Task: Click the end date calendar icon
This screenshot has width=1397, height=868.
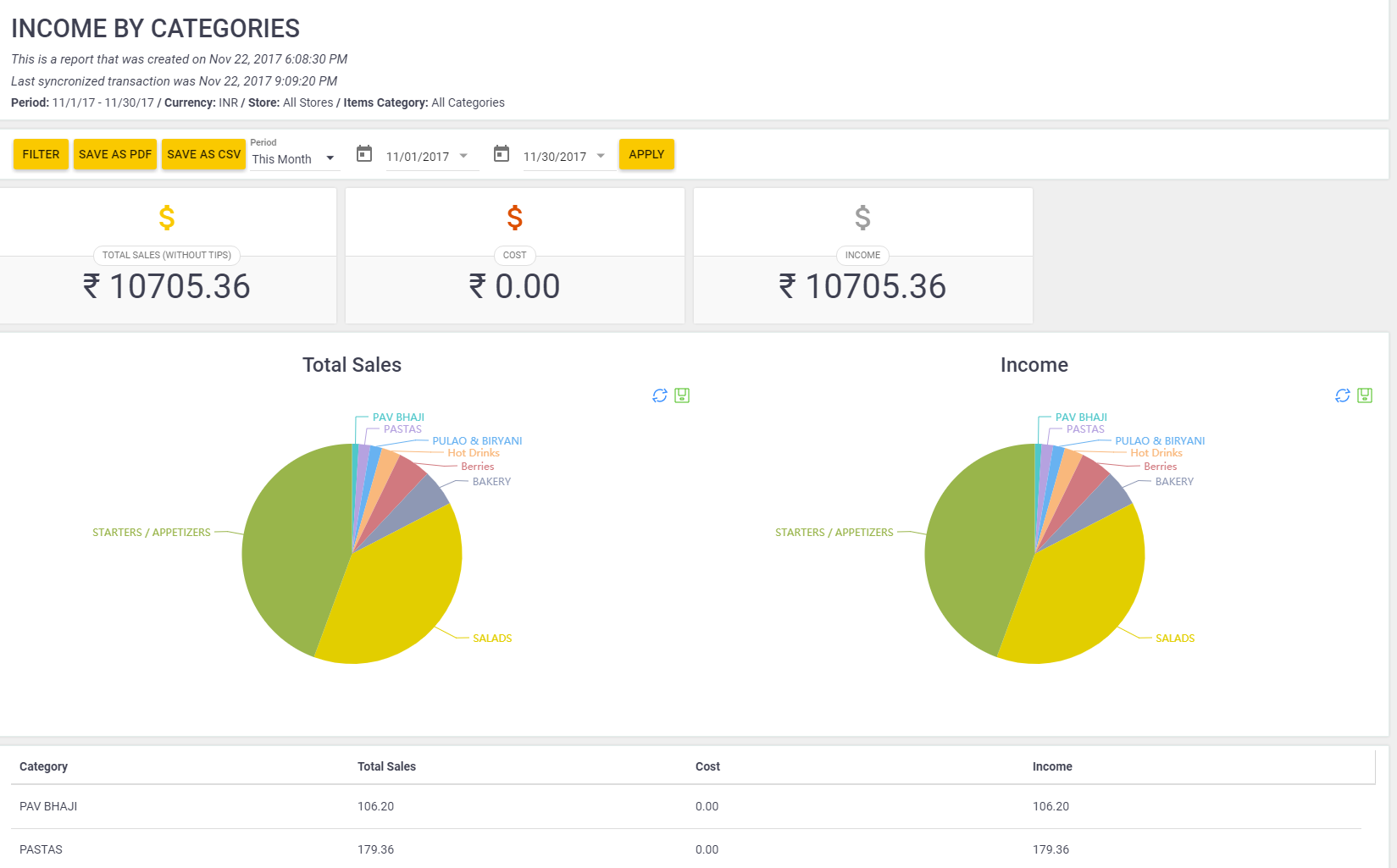Action: point(502,154)
